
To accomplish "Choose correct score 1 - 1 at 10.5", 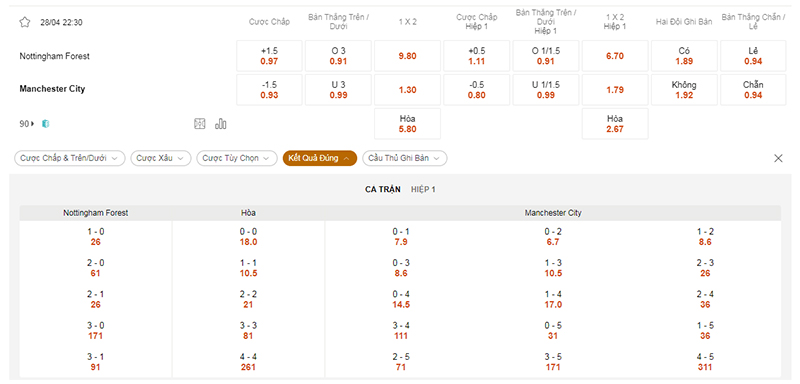I will (248, 268).
